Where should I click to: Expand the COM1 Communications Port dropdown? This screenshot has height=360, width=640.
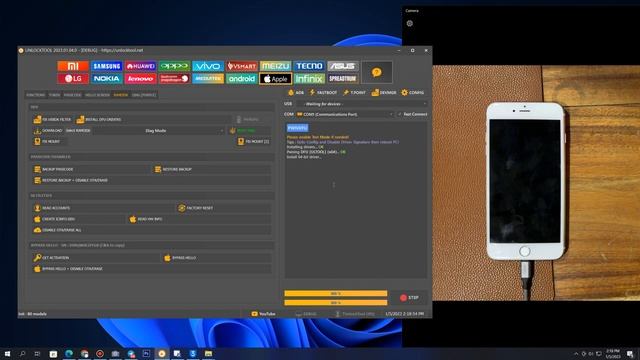(344, 114)
